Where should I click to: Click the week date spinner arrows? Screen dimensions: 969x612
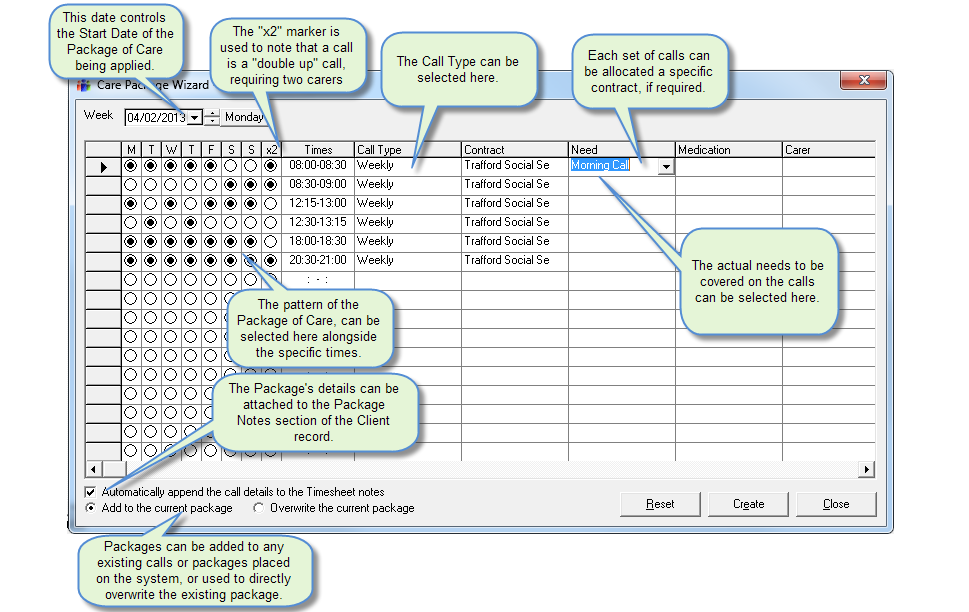(x=211, y=118)
